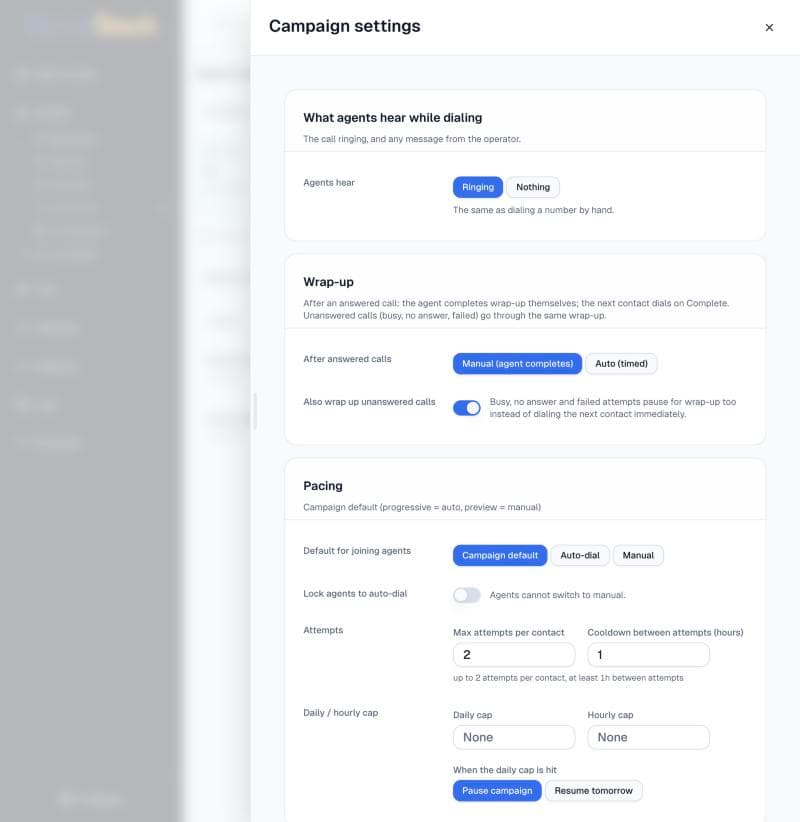Click the Daily cap input field

click(514, 738)
